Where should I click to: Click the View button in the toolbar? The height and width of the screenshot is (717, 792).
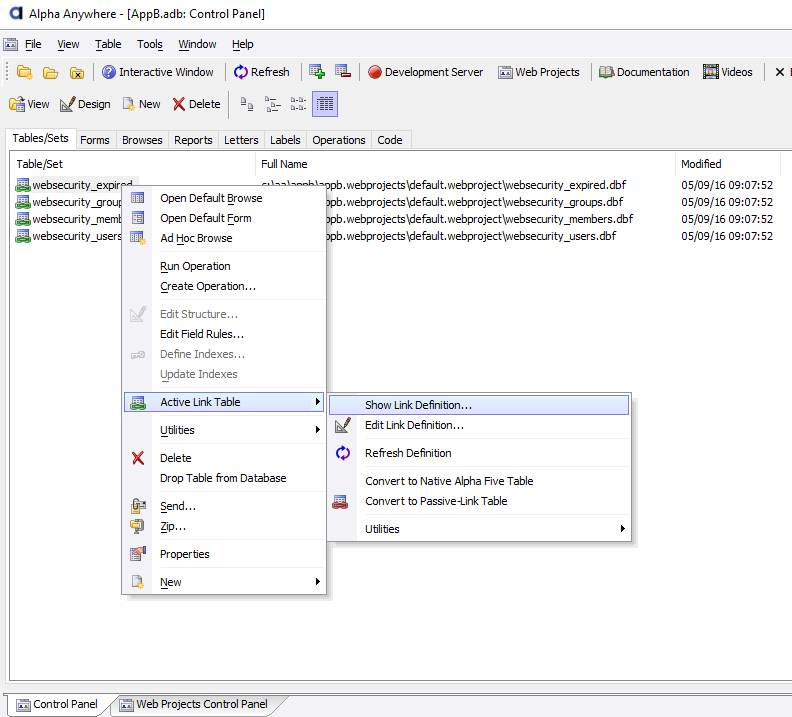29,104
